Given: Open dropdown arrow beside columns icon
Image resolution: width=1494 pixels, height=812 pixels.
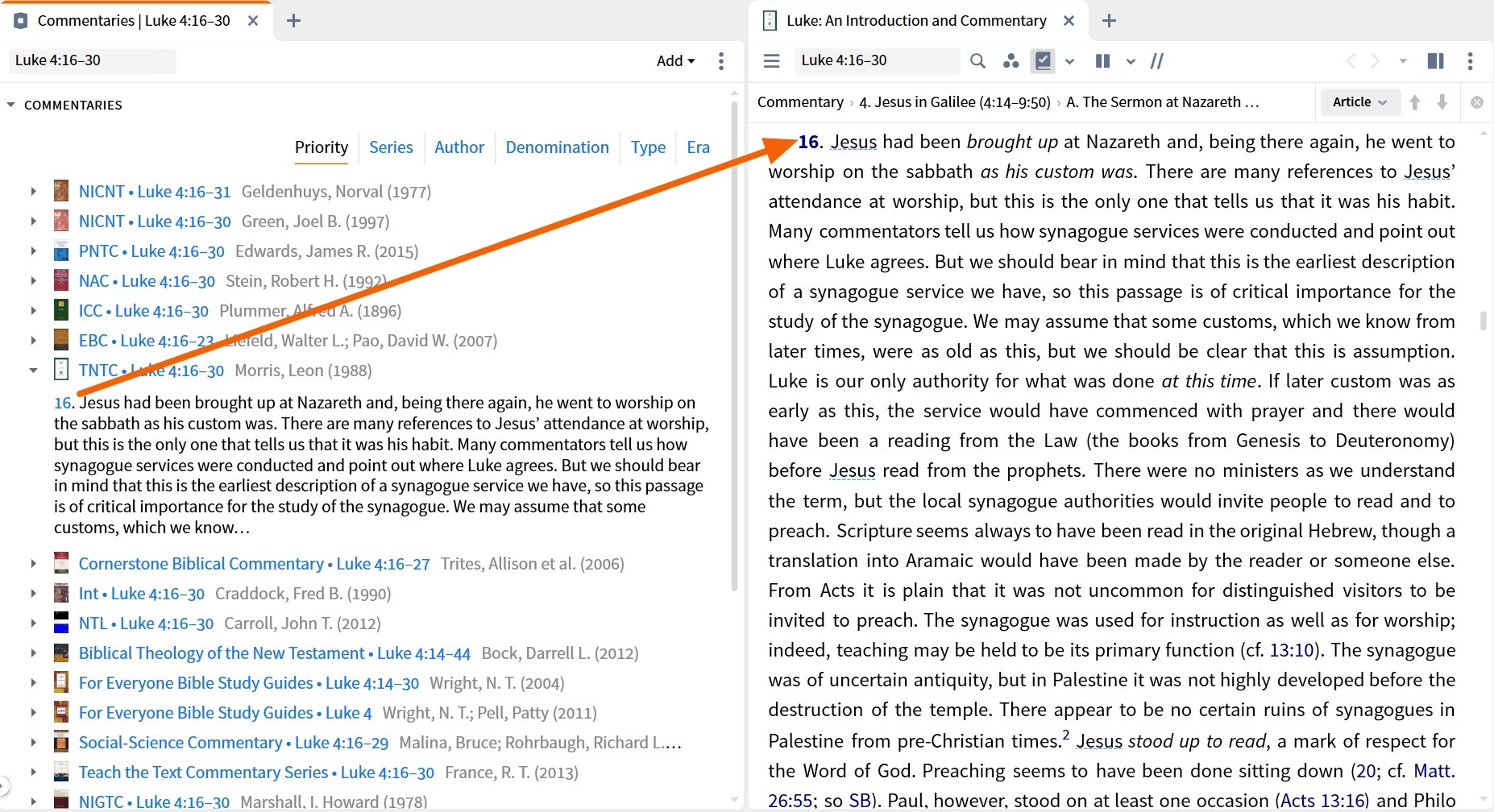Looking at the screenshot, I should point(1131,61).
